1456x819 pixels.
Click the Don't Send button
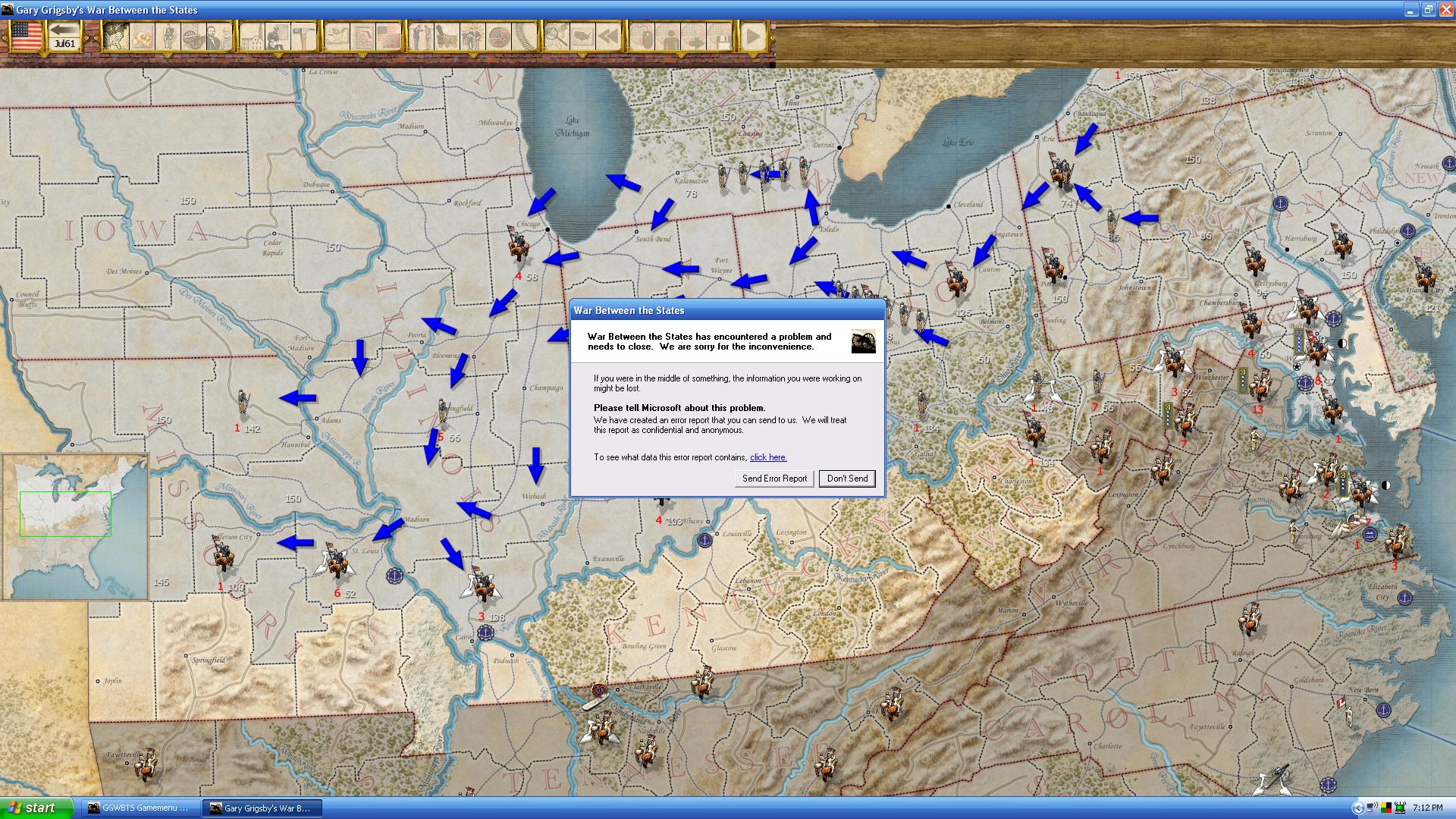[847, 479]
